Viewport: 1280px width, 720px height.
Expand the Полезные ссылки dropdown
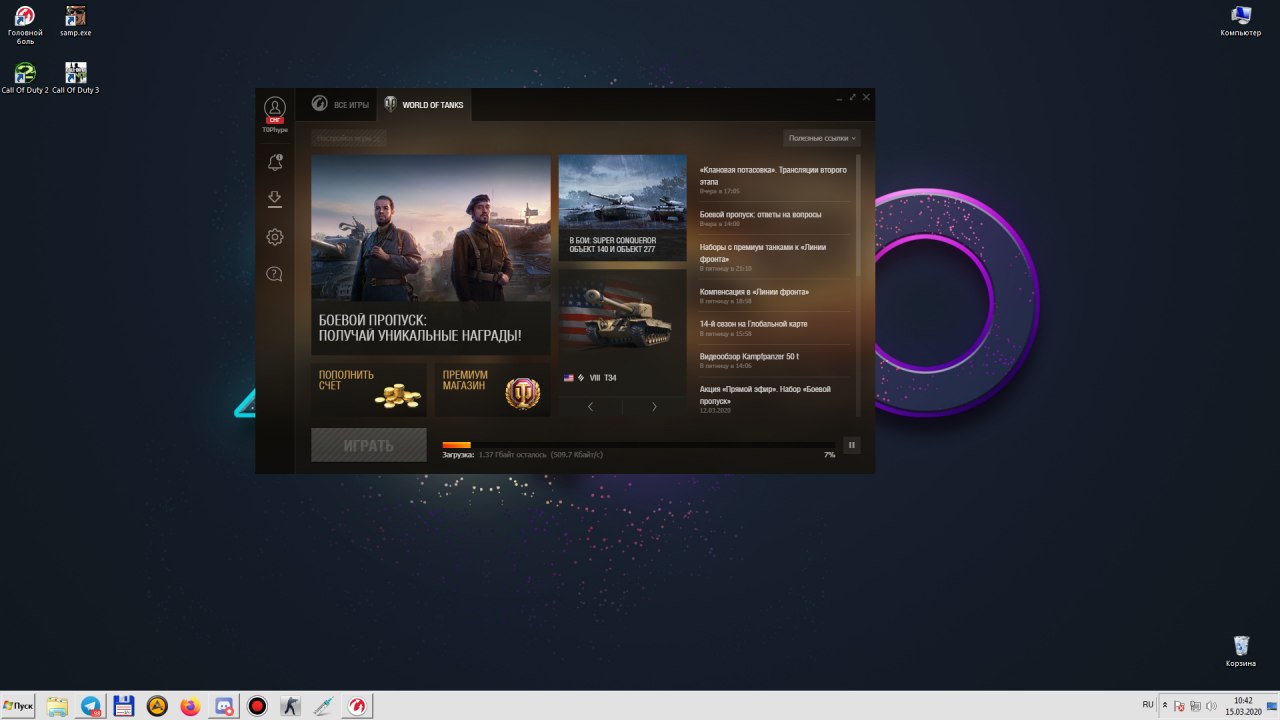pos(822,138)
